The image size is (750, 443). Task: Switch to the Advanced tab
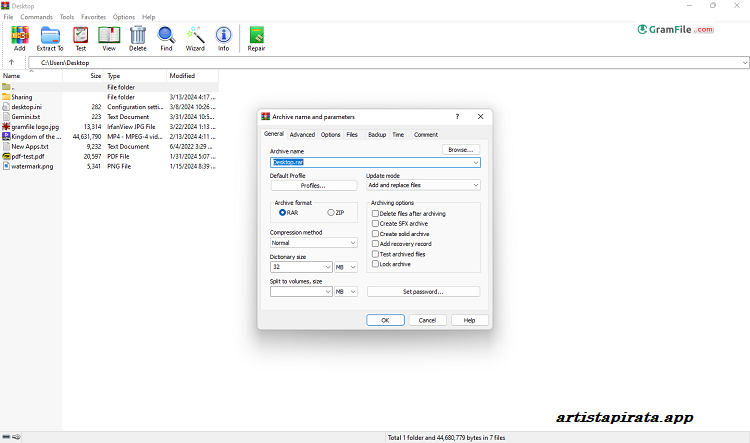pos(302,134)
